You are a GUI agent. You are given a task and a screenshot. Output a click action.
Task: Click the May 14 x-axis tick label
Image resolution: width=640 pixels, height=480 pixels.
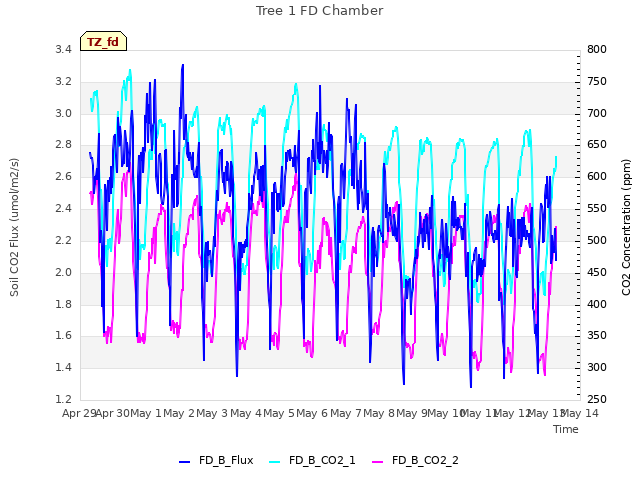(x=580, y=413)
